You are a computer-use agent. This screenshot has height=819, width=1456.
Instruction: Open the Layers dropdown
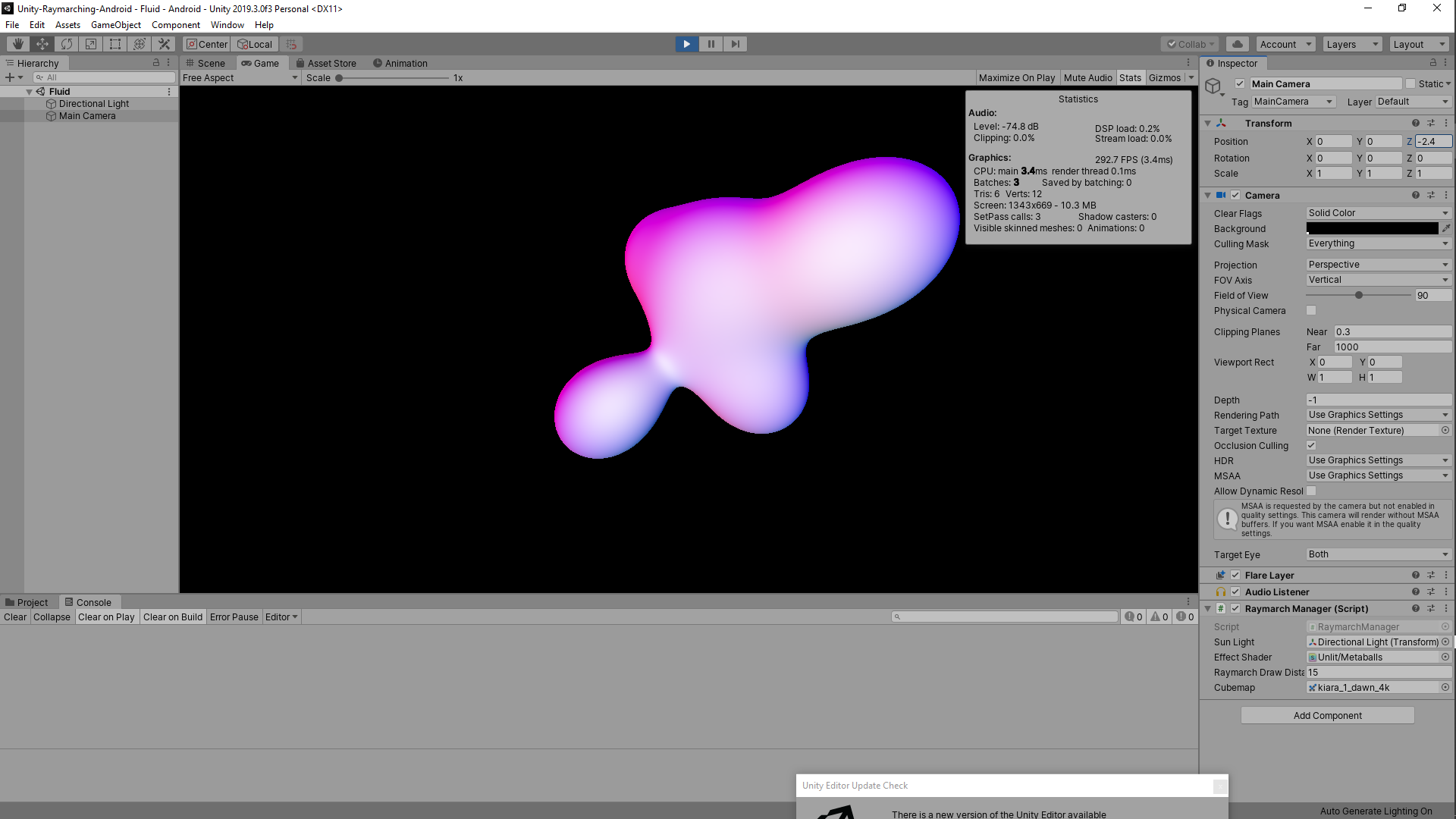1352,44
